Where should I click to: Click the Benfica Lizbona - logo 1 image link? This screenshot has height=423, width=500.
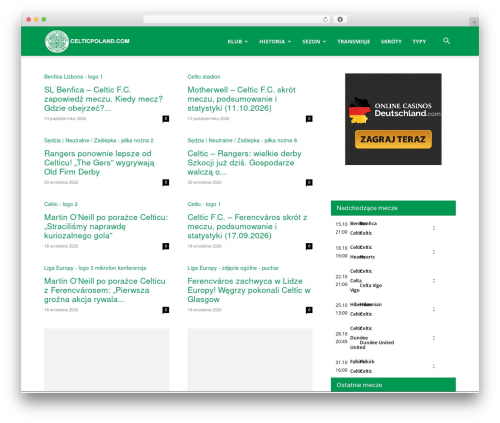click(x=73, y=77)
